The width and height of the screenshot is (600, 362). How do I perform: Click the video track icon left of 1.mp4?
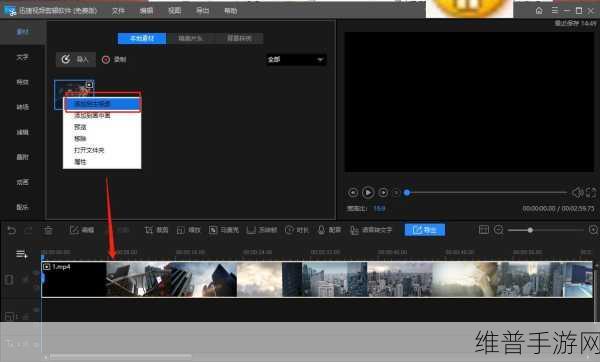click(9, 280)
